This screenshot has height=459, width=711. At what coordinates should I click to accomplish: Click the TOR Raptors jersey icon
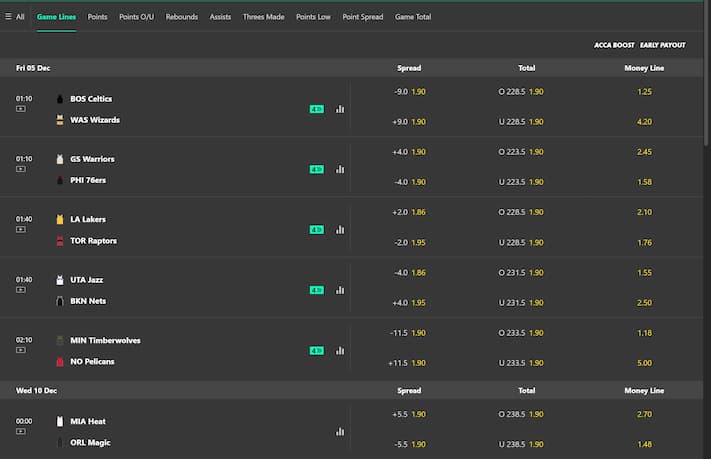coord(60,241)
